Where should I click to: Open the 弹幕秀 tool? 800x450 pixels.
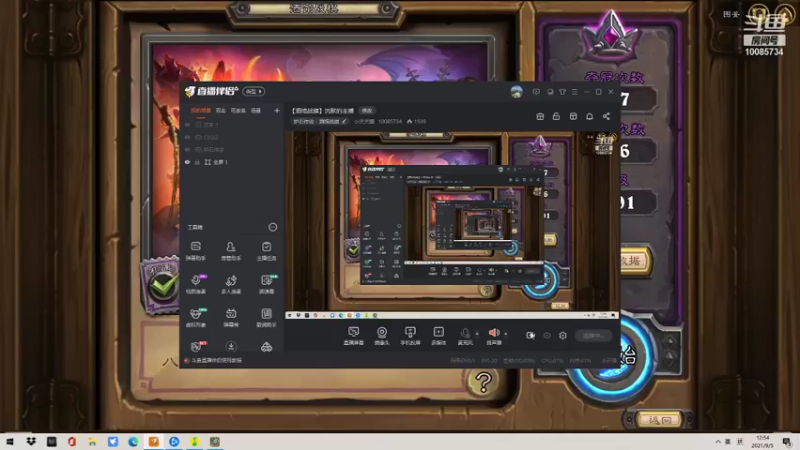point(231,317)
